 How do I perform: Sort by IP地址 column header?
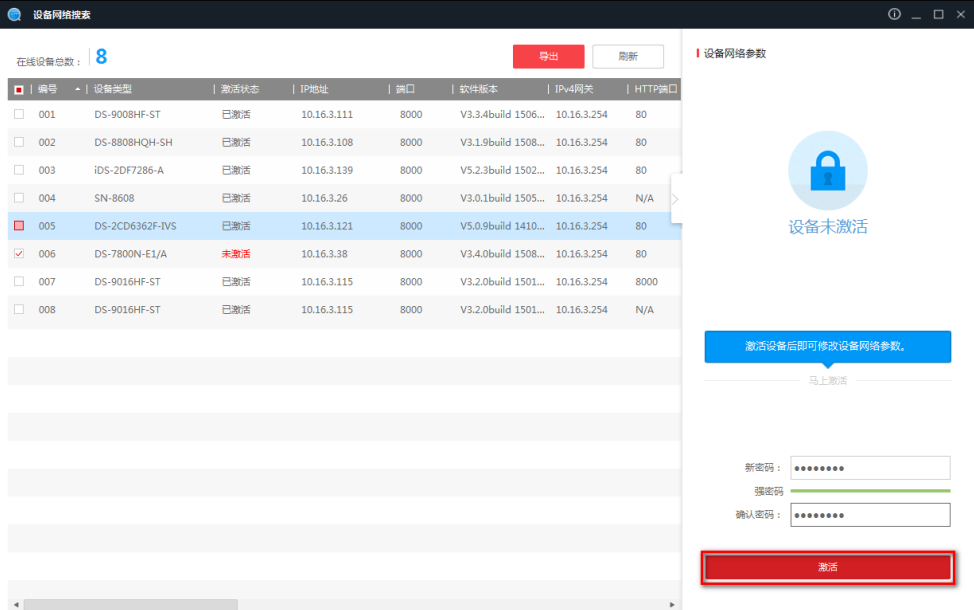[314, 89]
